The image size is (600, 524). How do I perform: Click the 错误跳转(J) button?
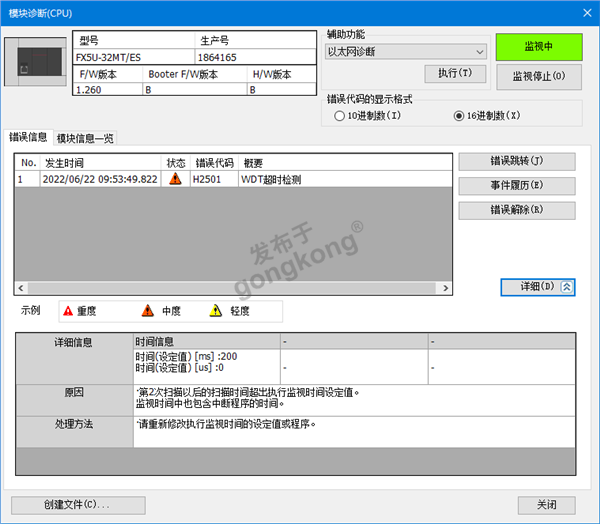tap(517, 162)
